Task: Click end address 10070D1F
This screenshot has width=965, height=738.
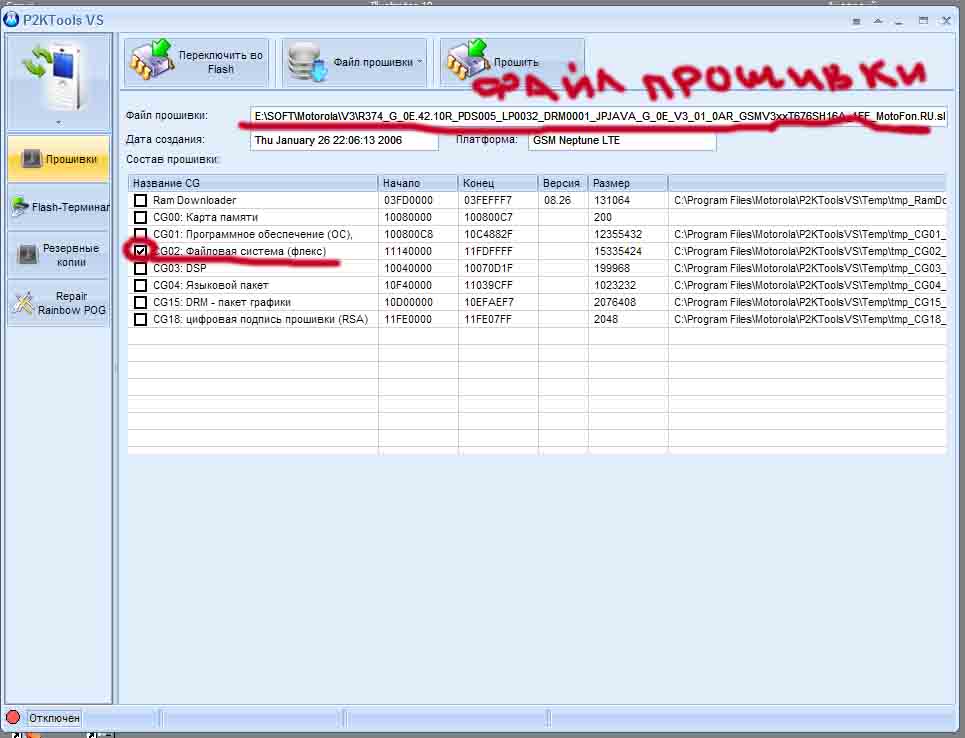Action: [x=488, y=268]
